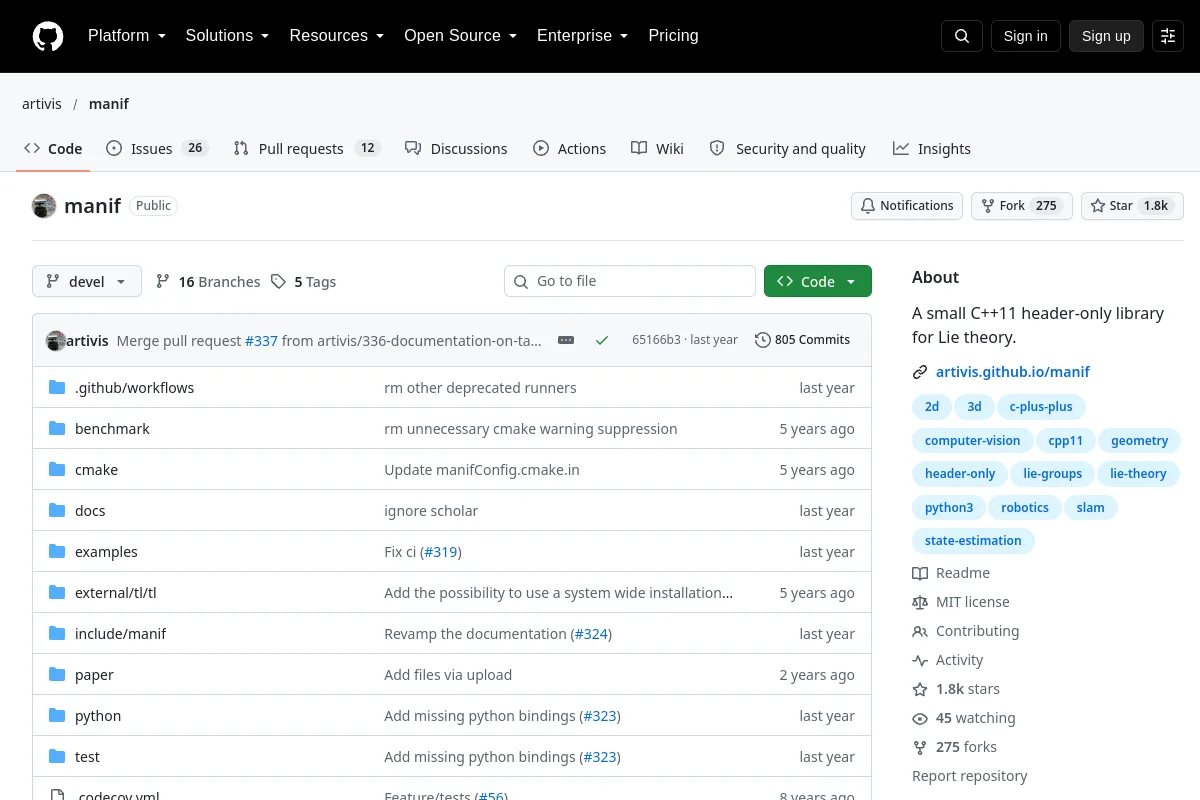The height and width of the screenshot is (800, 1200).
Task: Fork the manif repository
Action: pos(1021,206)
